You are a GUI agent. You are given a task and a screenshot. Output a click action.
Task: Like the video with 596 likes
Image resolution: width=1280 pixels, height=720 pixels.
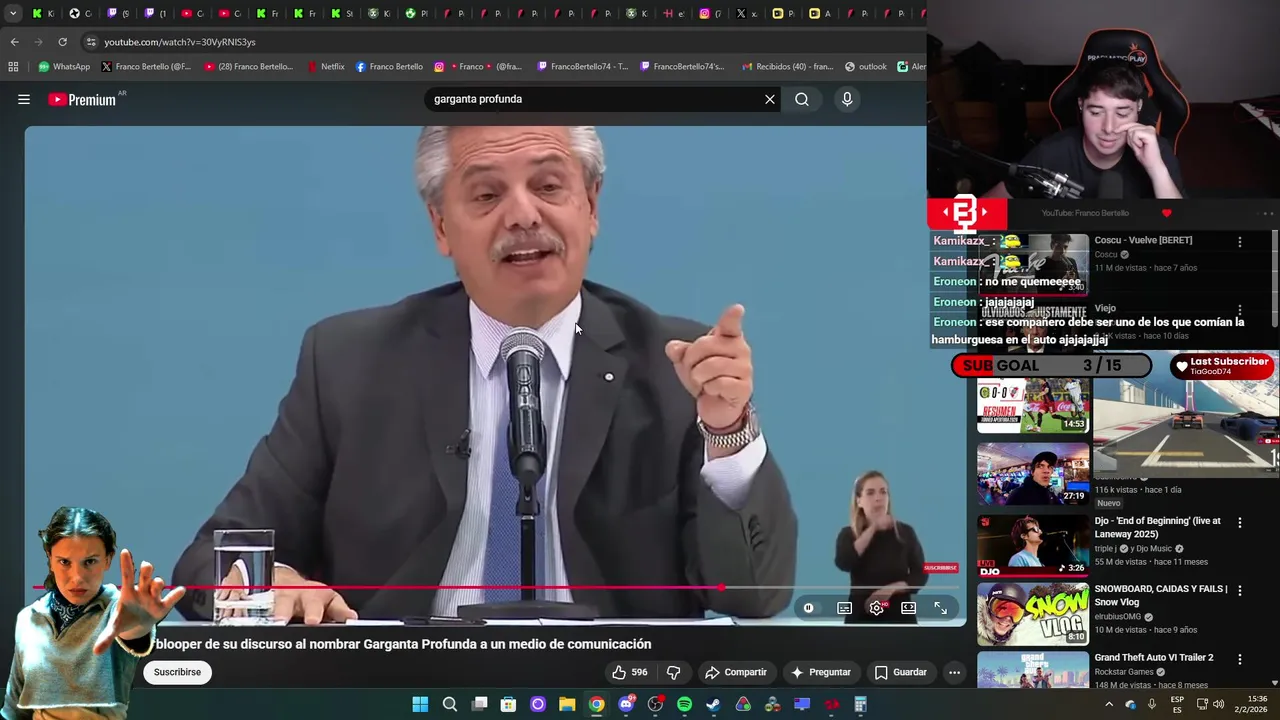pos(629,672)
